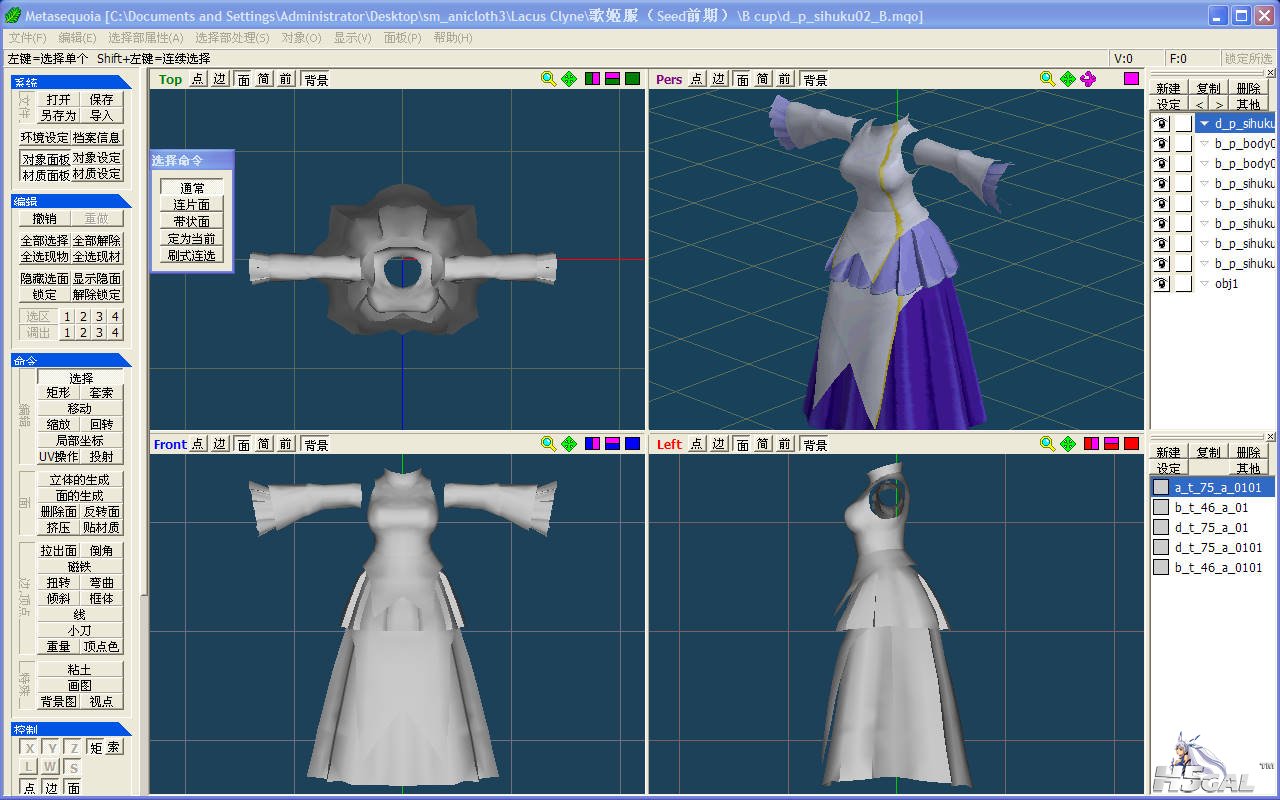Open the 显示(V) menu
1280x800 pixels.
coord(352,38)
